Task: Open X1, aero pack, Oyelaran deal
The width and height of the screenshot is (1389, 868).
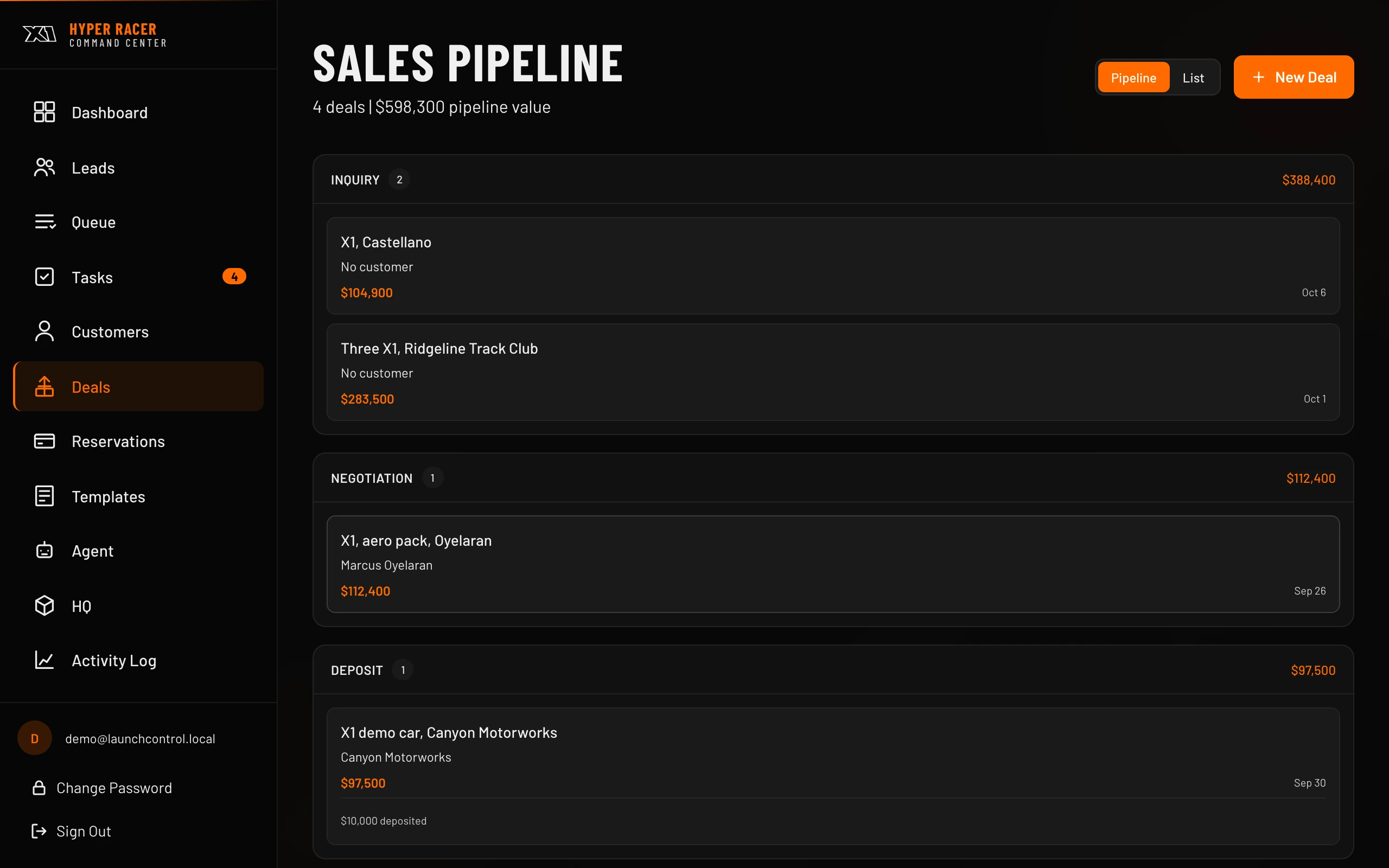Action: tap(833, 564)
